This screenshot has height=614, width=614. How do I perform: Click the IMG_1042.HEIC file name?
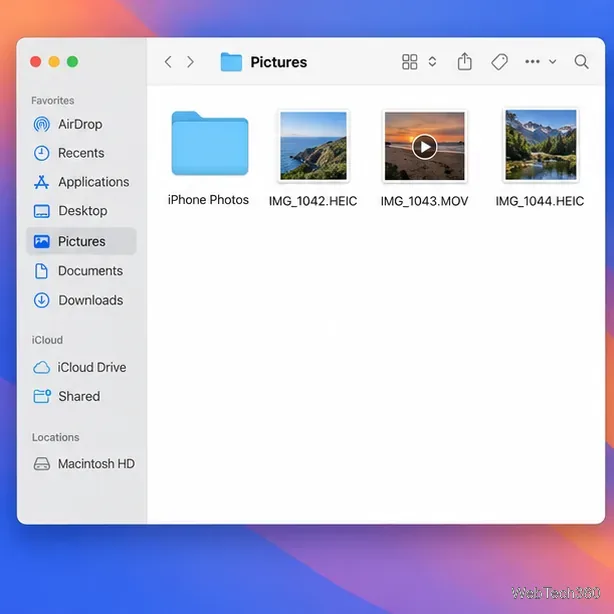(x=313, y=201)
